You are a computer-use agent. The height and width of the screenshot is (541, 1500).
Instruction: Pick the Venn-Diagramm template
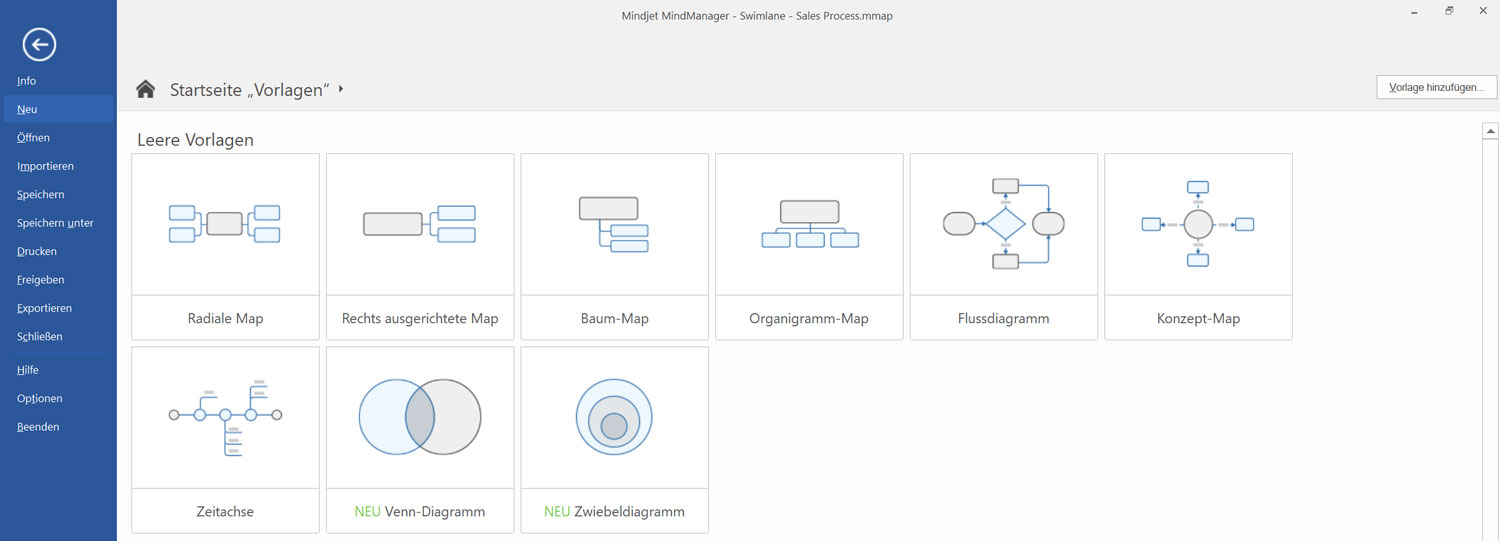[419, 417]
